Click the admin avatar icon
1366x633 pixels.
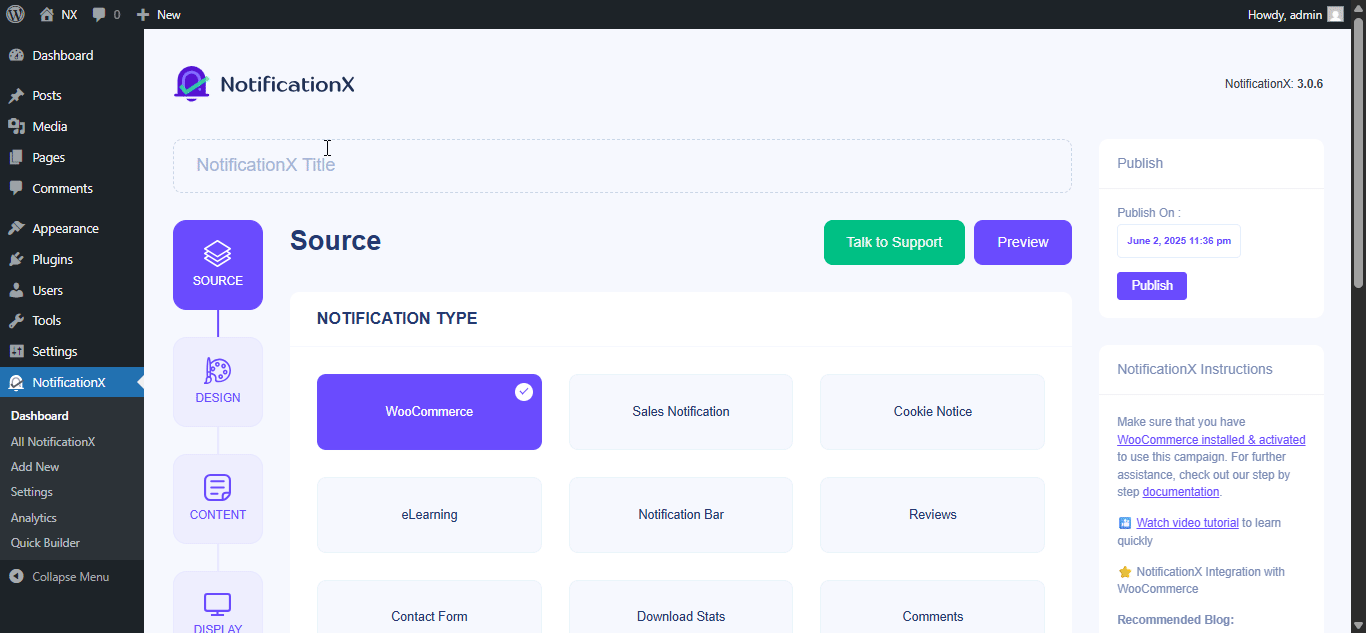click(1335, 14)
